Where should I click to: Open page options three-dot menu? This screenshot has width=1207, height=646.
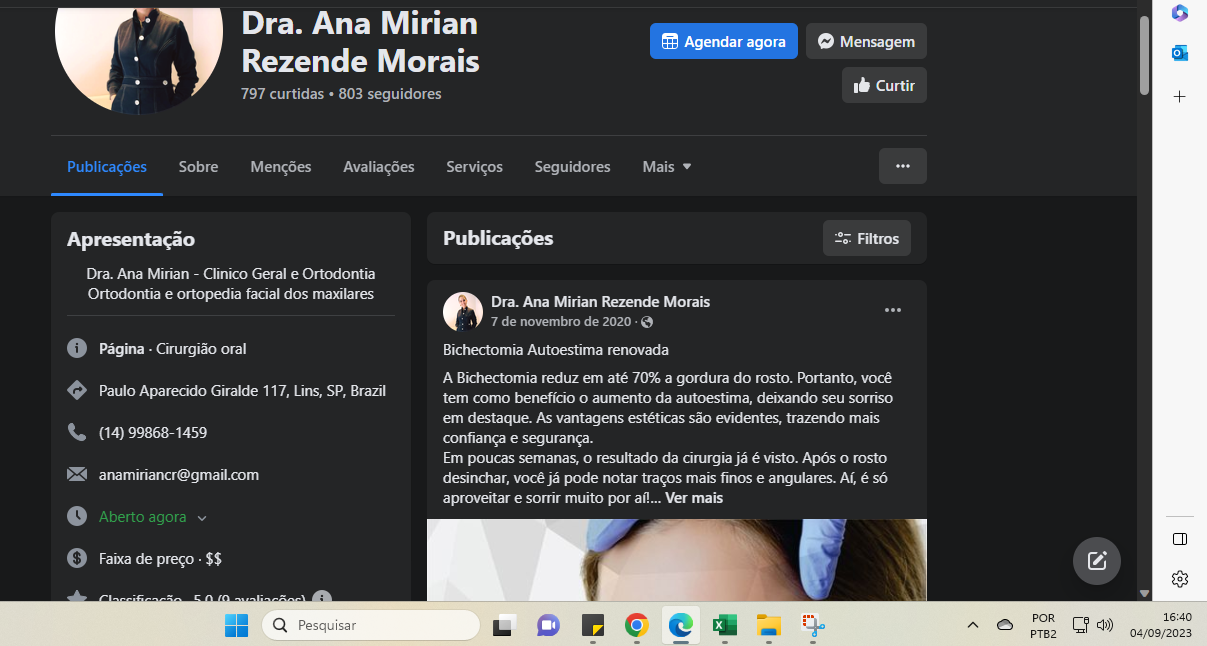pyautogui.click(x=902, y=166)
